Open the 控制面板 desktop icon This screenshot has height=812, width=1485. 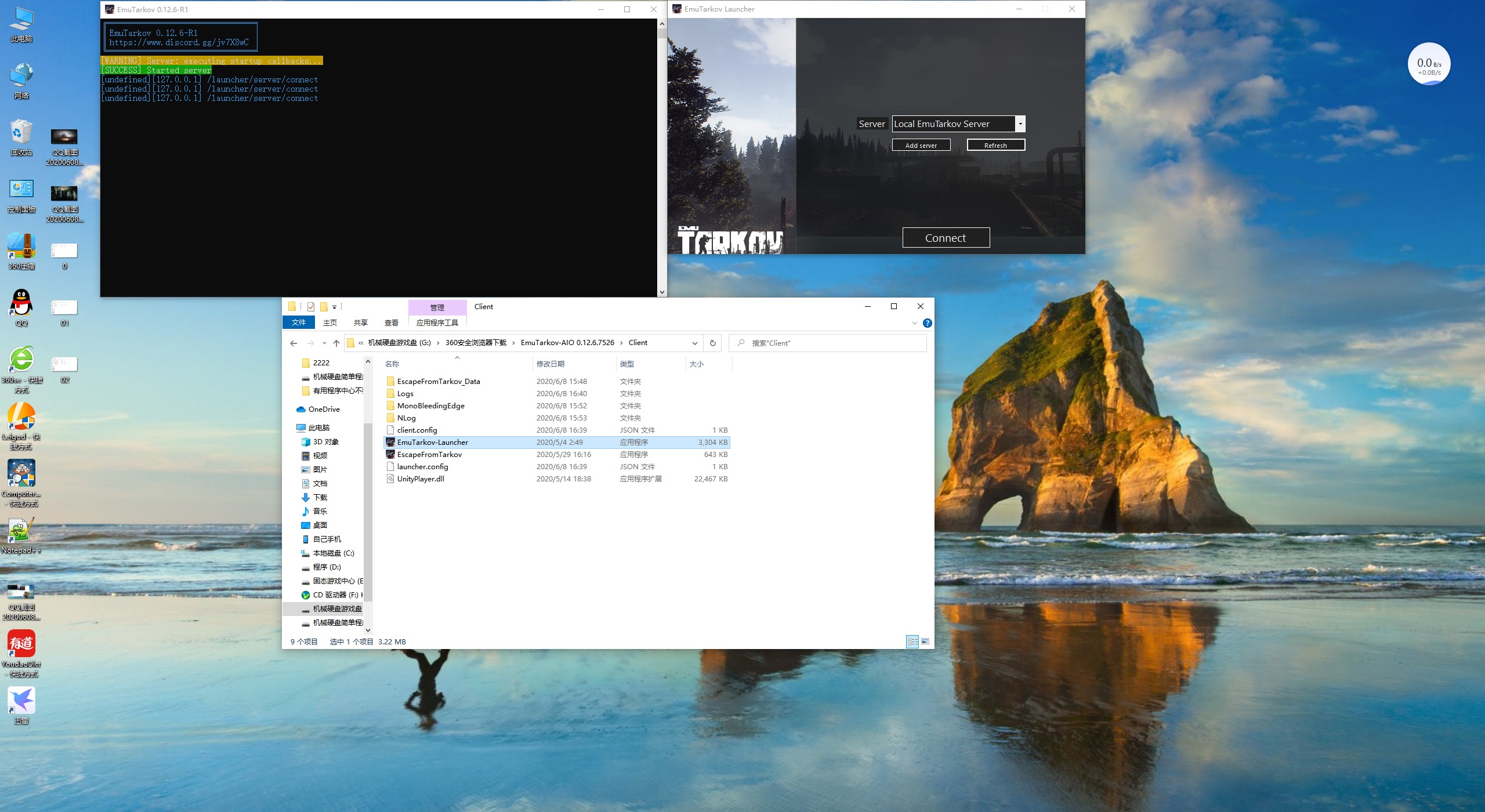(x=21, y=195)
